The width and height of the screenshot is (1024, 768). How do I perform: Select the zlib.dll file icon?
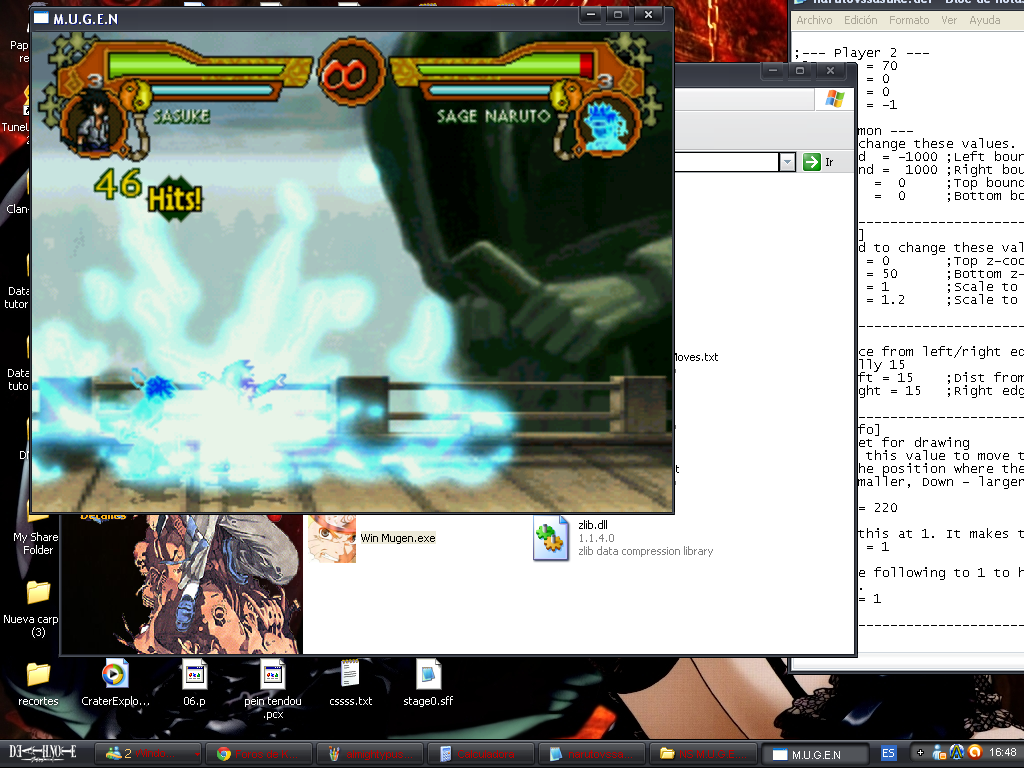pyautogui.click(x=551, y=538)
